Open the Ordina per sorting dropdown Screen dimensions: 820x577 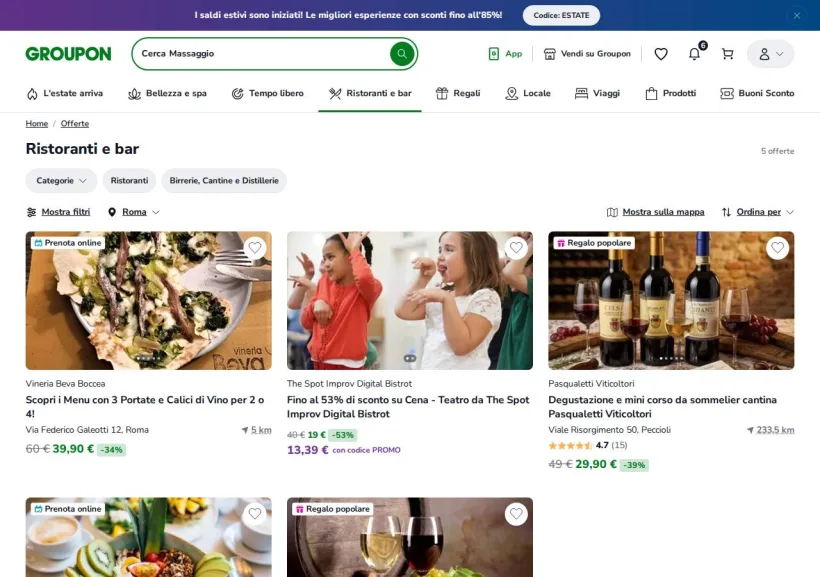point(758,212)
